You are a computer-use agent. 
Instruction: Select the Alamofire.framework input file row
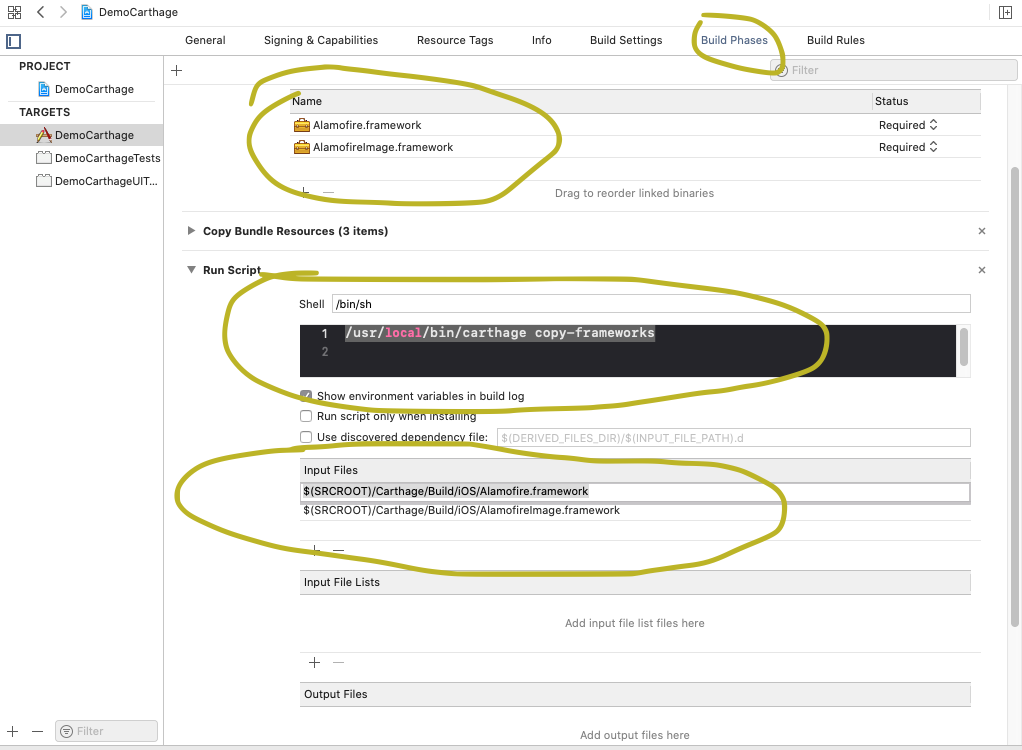[x=635, y=492]
